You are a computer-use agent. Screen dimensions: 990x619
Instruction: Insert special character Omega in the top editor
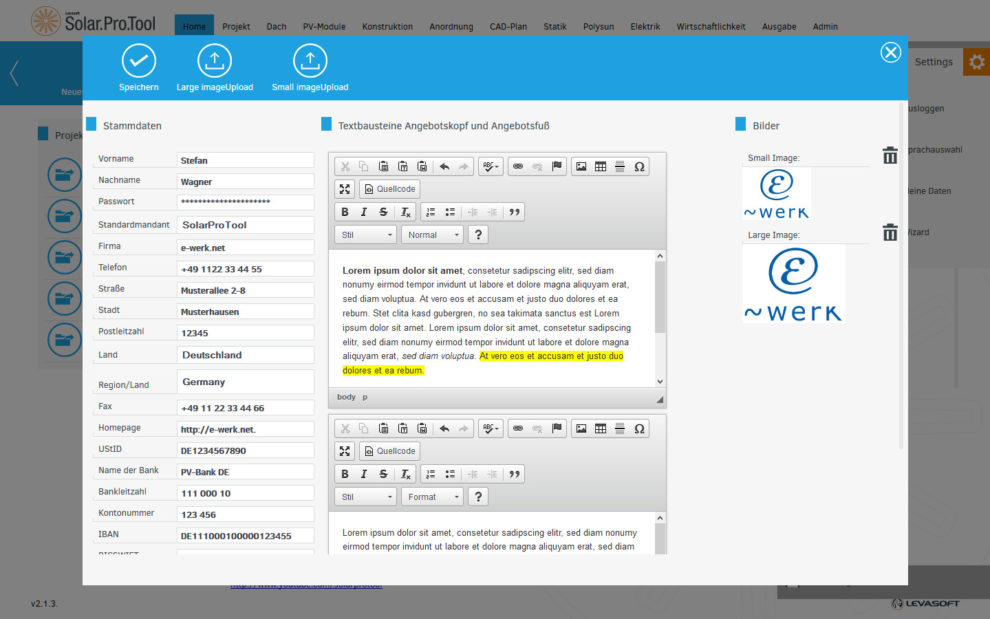[x=640, y=166]
